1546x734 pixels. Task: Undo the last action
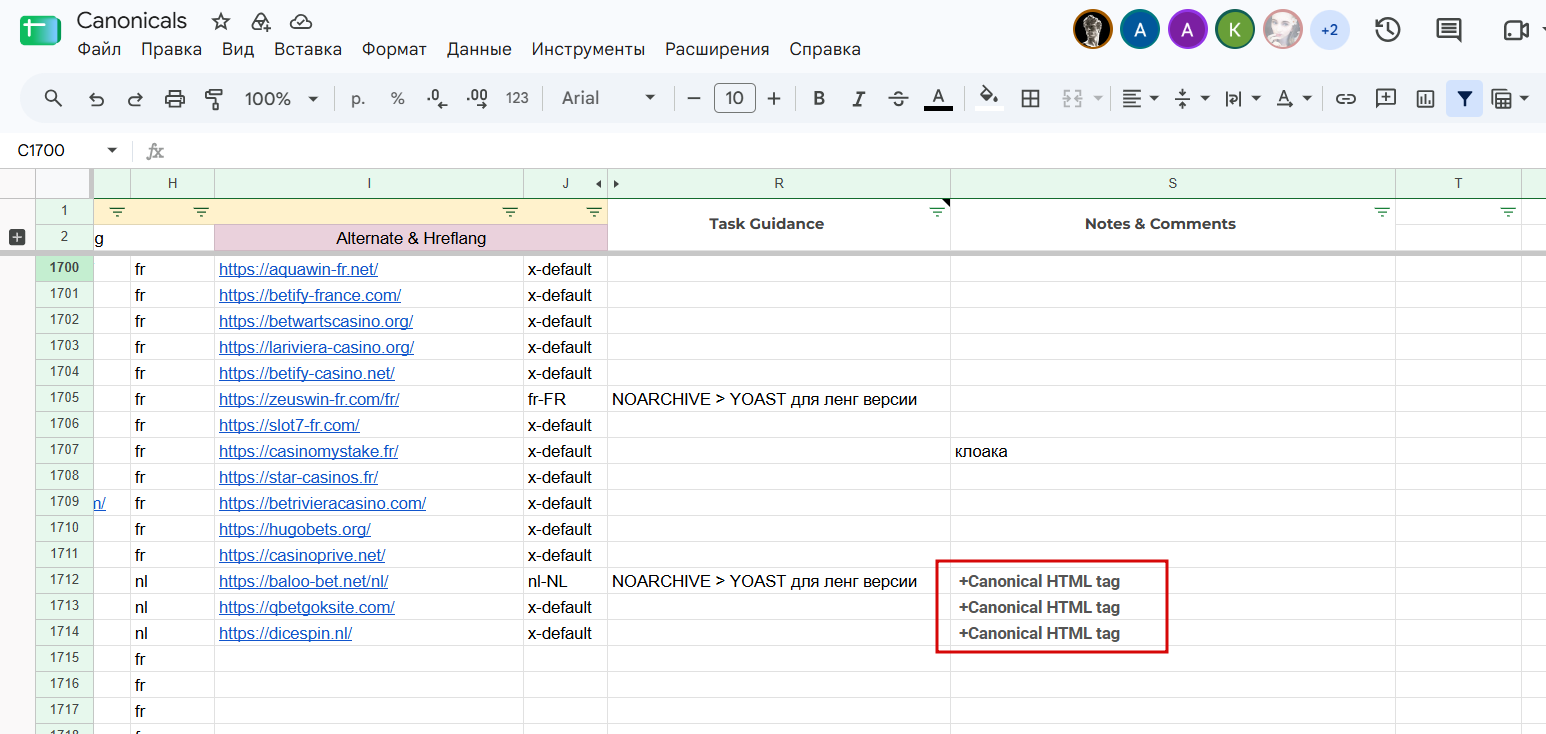[96, 98]
